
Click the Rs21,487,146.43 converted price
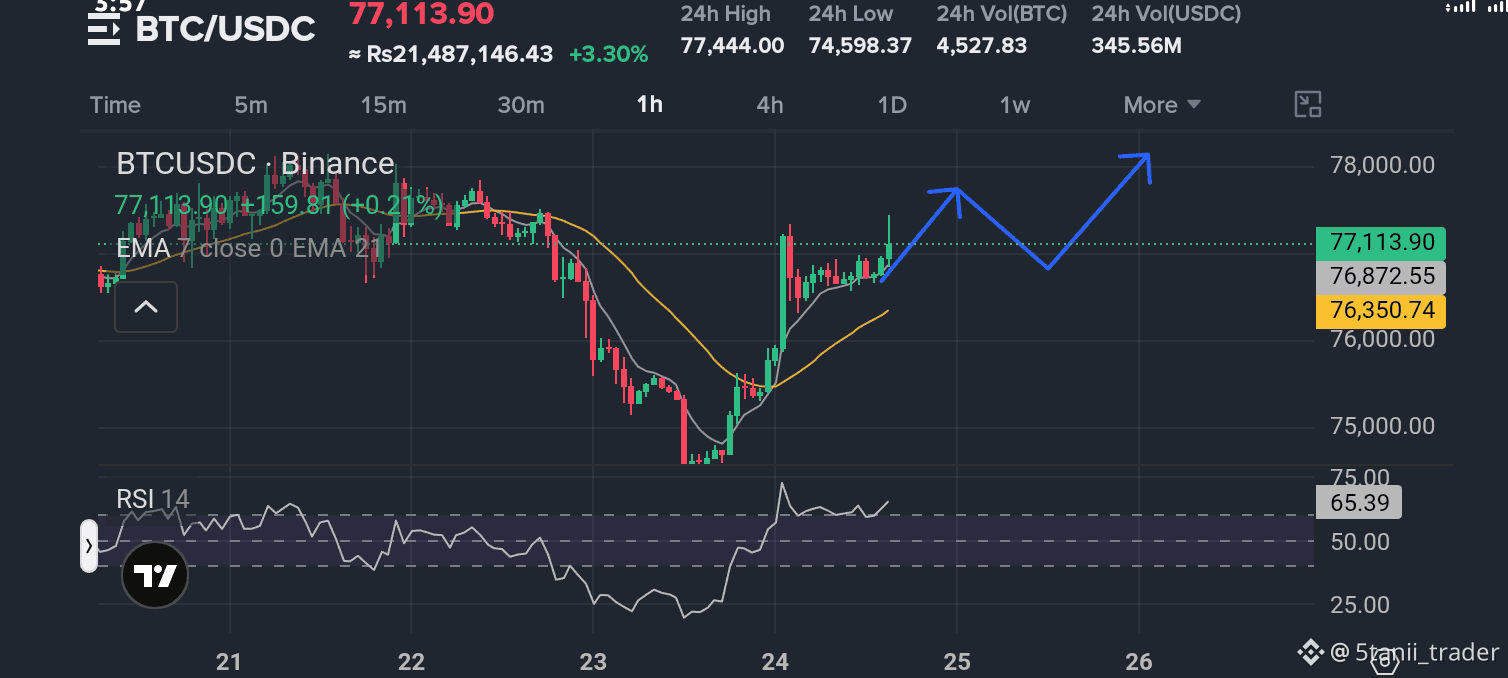tap(450, 54)
